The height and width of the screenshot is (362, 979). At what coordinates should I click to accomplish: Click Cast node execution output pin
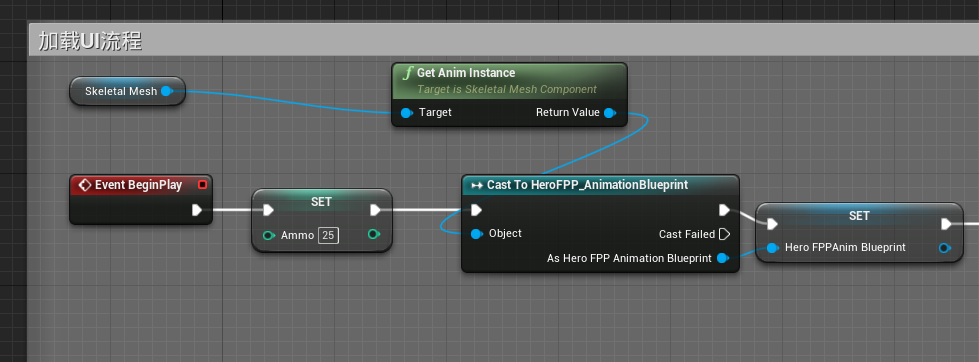[724, 210]
